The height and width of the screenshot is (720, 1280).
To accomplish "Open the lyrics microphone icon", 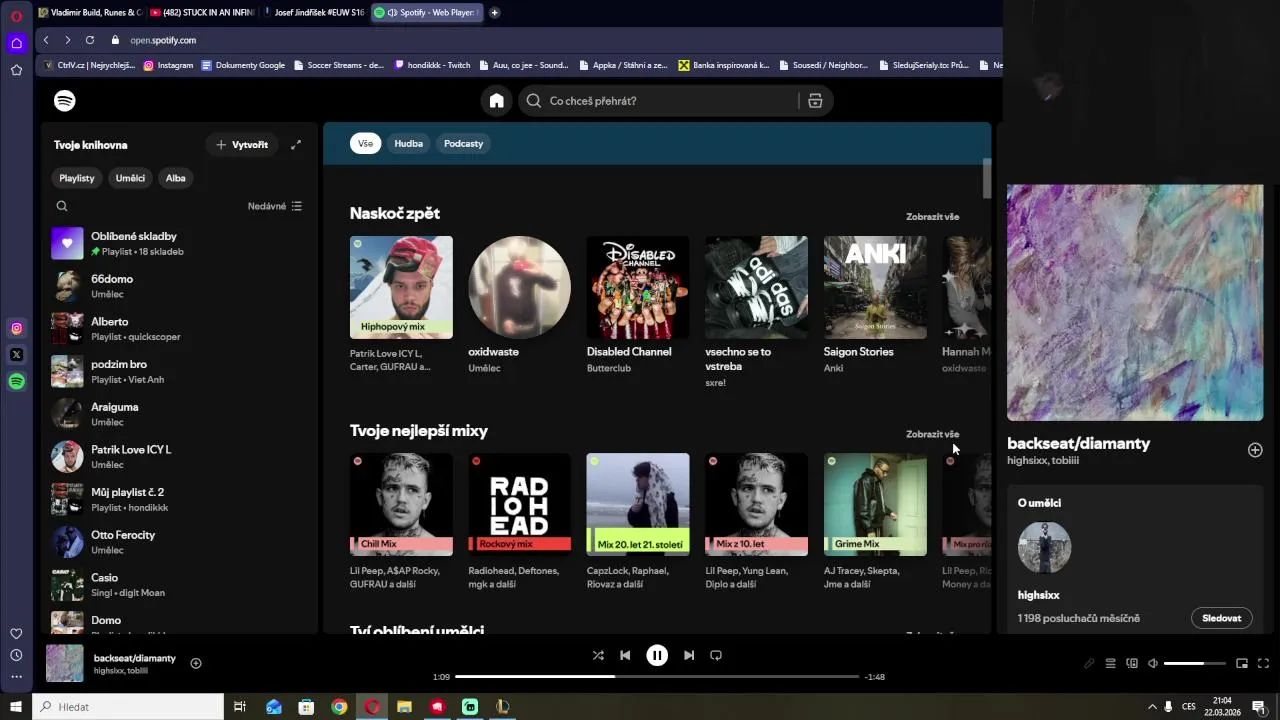I will click(x=1089, y=663).
